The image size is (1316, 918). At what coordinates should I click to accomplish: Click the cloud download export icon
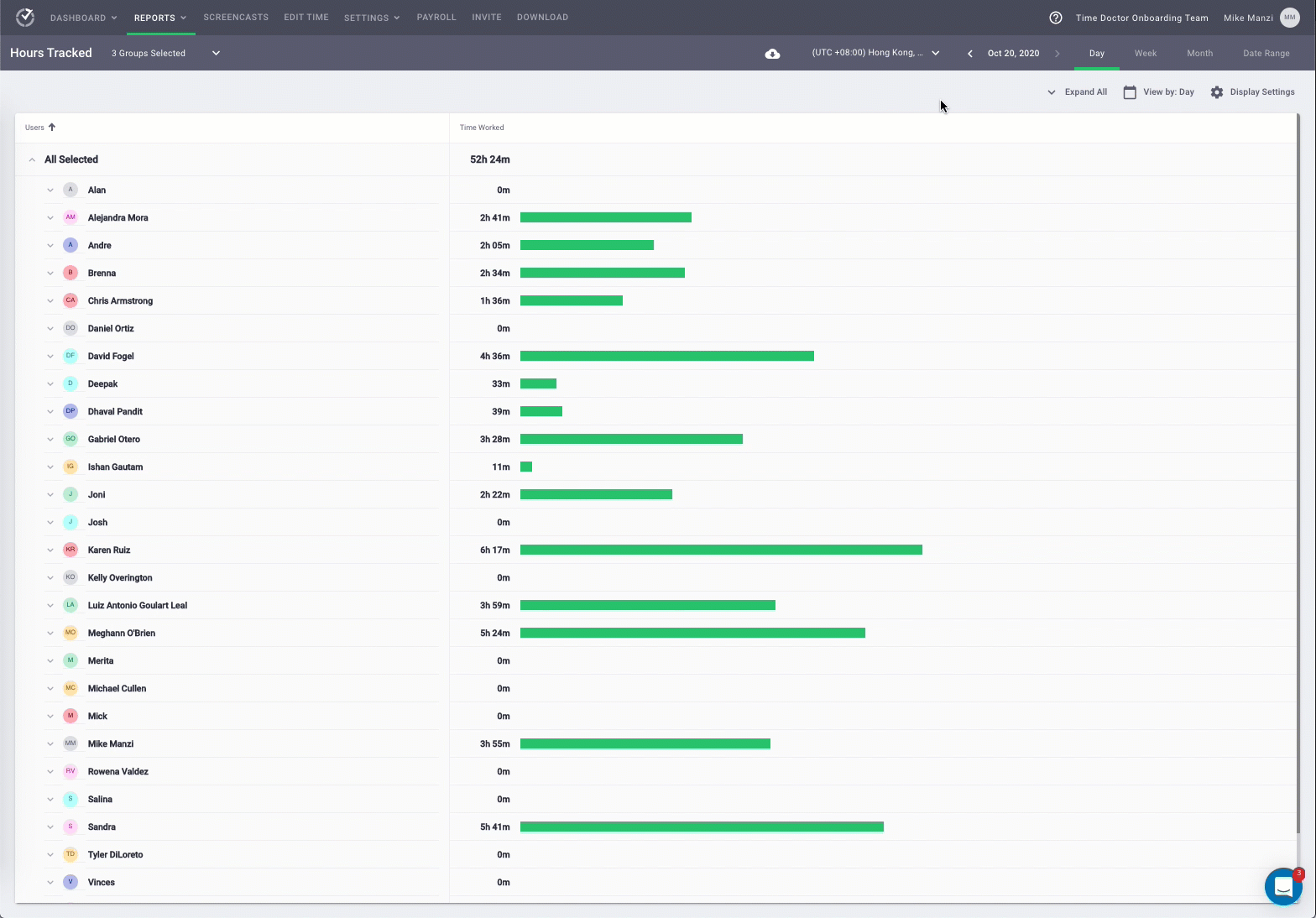[772, 54]
